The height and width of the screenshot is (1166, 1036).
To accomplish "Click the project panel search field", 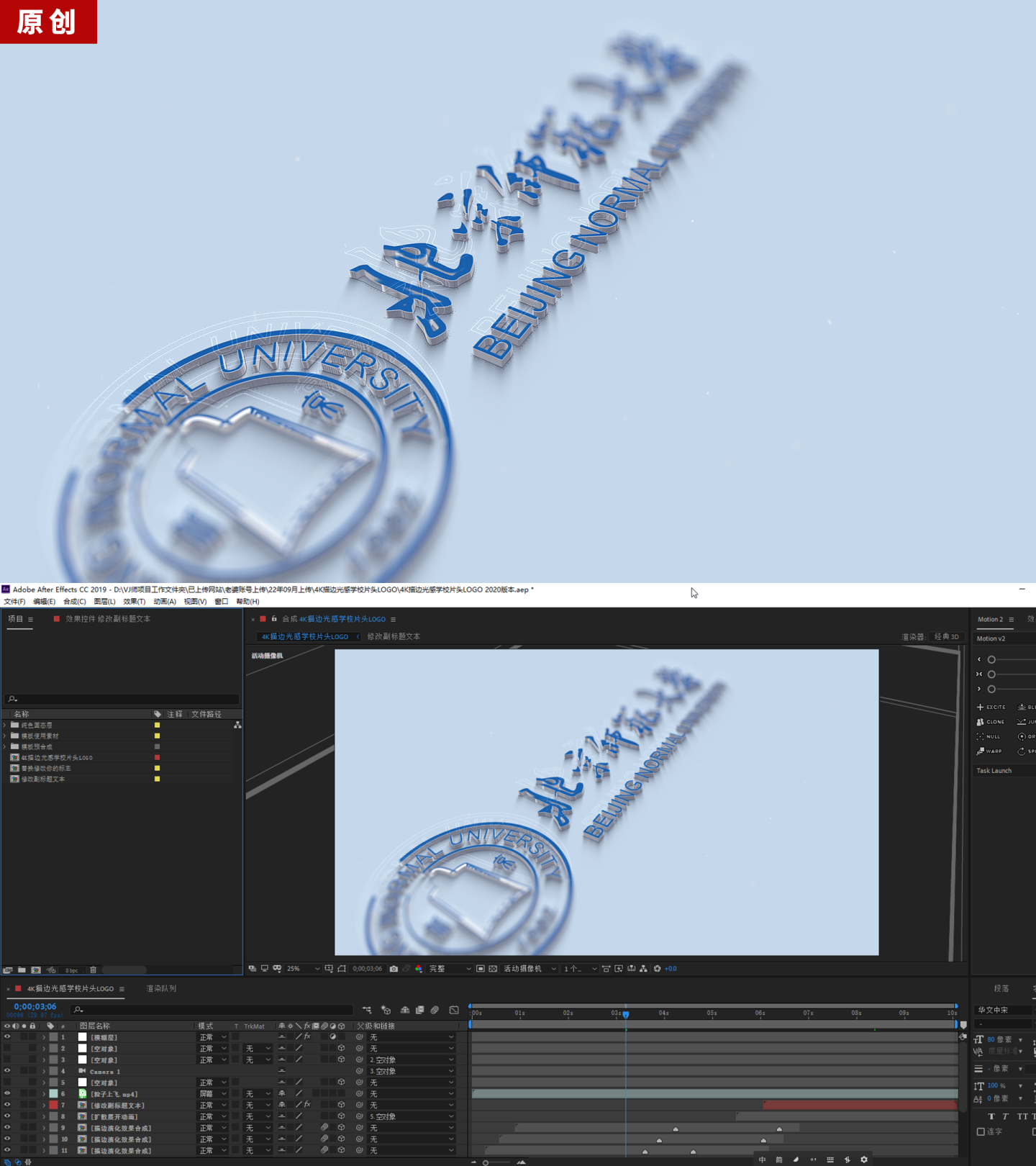I will point(122,699).
